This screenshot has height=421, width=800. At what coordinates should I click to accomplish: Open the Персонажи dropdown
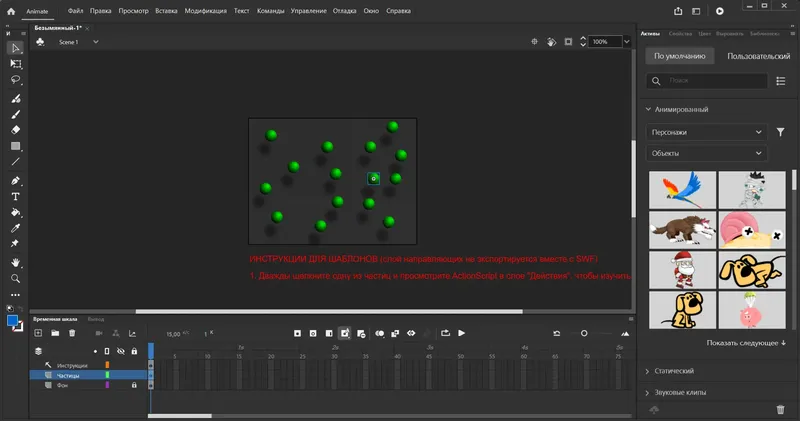[706, 132]
